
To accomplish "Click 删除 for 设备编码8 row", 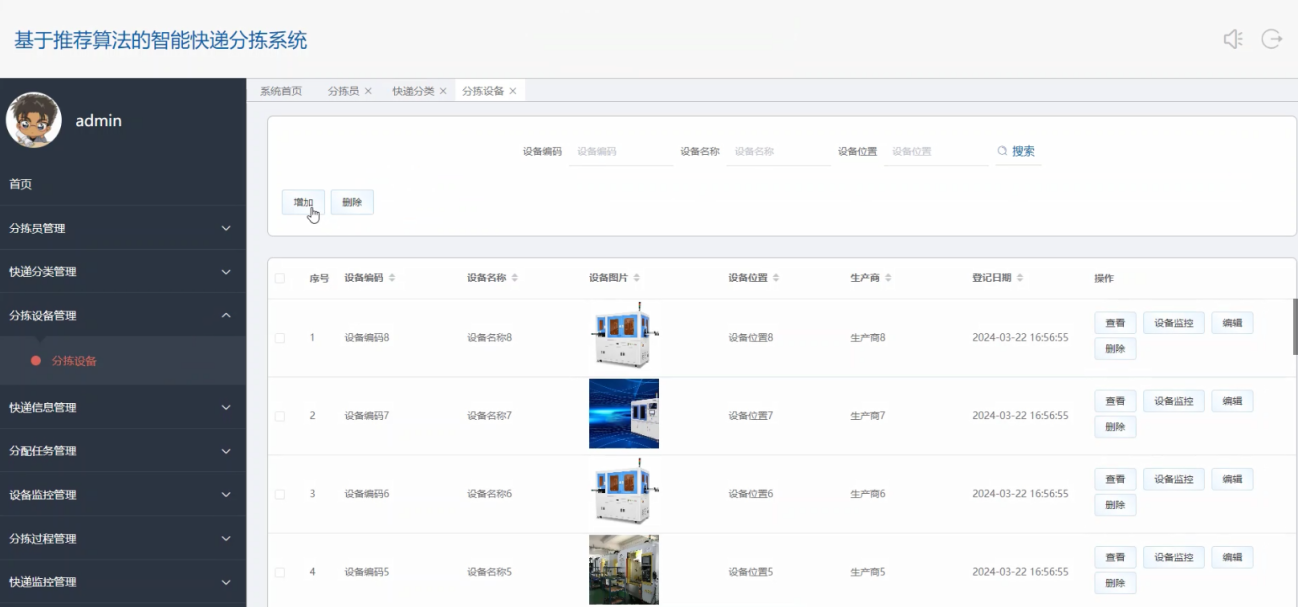I will click(x=1115, y=349).
